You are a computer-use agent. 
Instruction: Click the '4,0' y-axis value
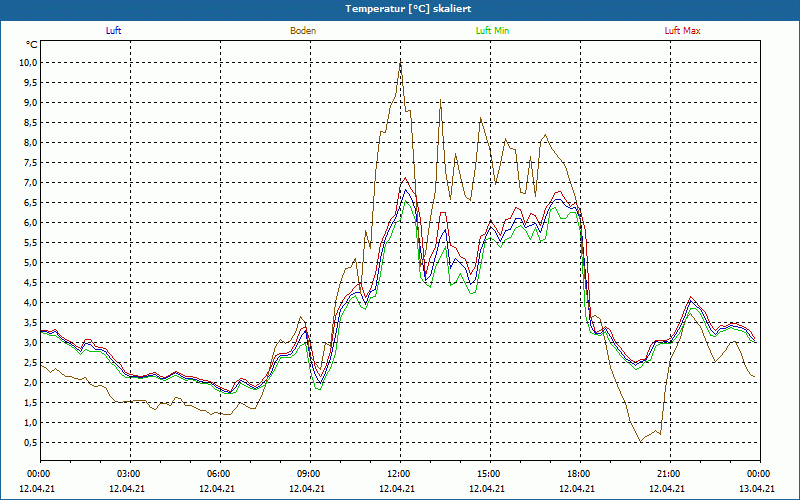tap(31, 303)
